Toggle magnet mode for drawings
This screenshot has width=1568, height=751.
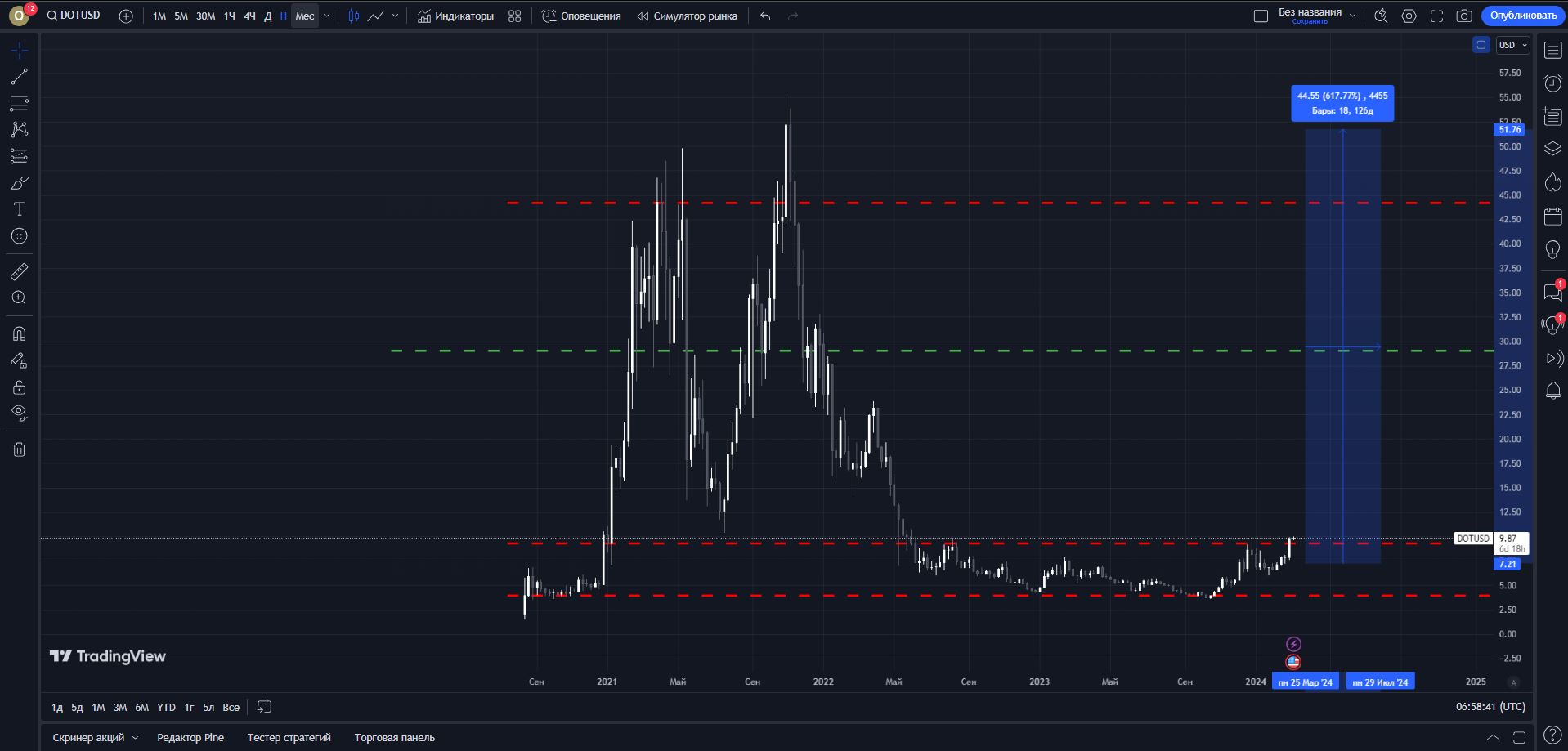click(19, 333)
